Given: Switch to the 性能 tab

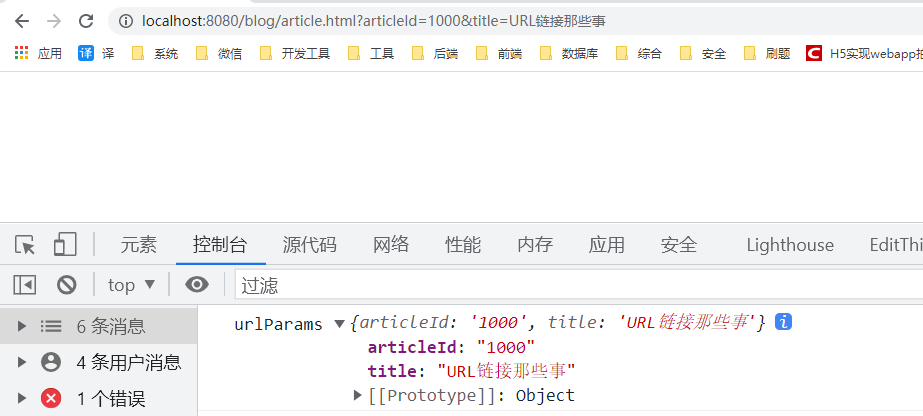Looking at the screenshot, I should click(x=463, y=244).
